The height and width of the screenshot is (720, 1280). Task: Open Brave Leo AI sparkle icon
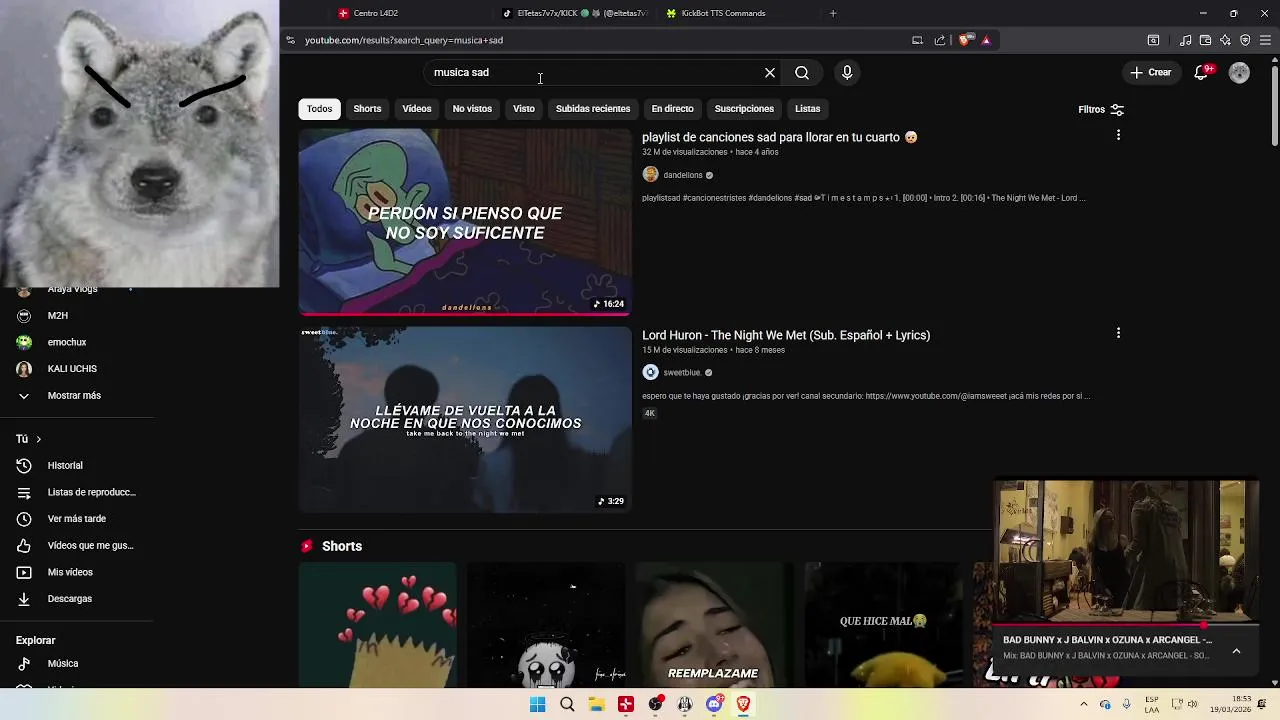[1225, 40]
